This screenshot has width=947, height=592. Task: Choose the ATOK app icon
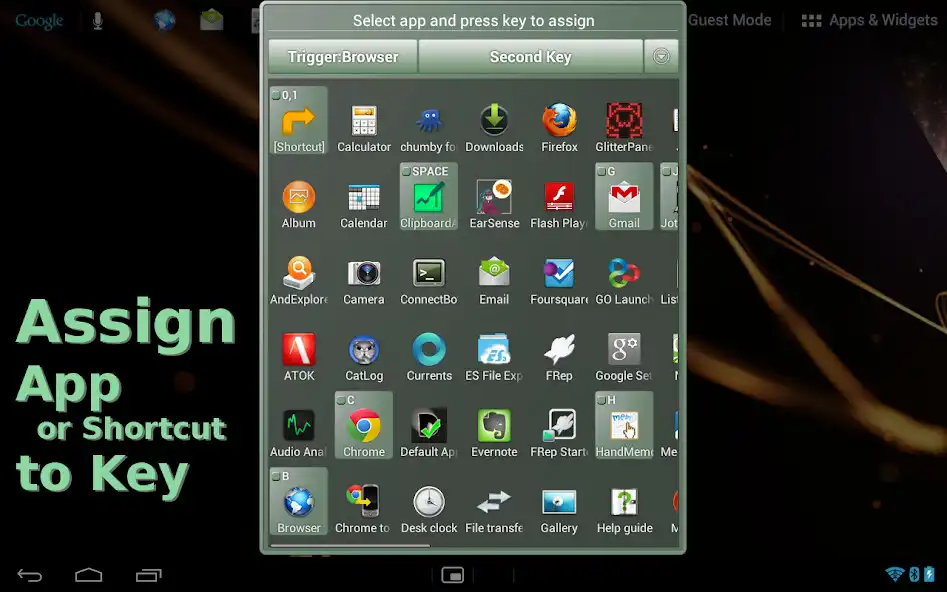tap(299, 351)
